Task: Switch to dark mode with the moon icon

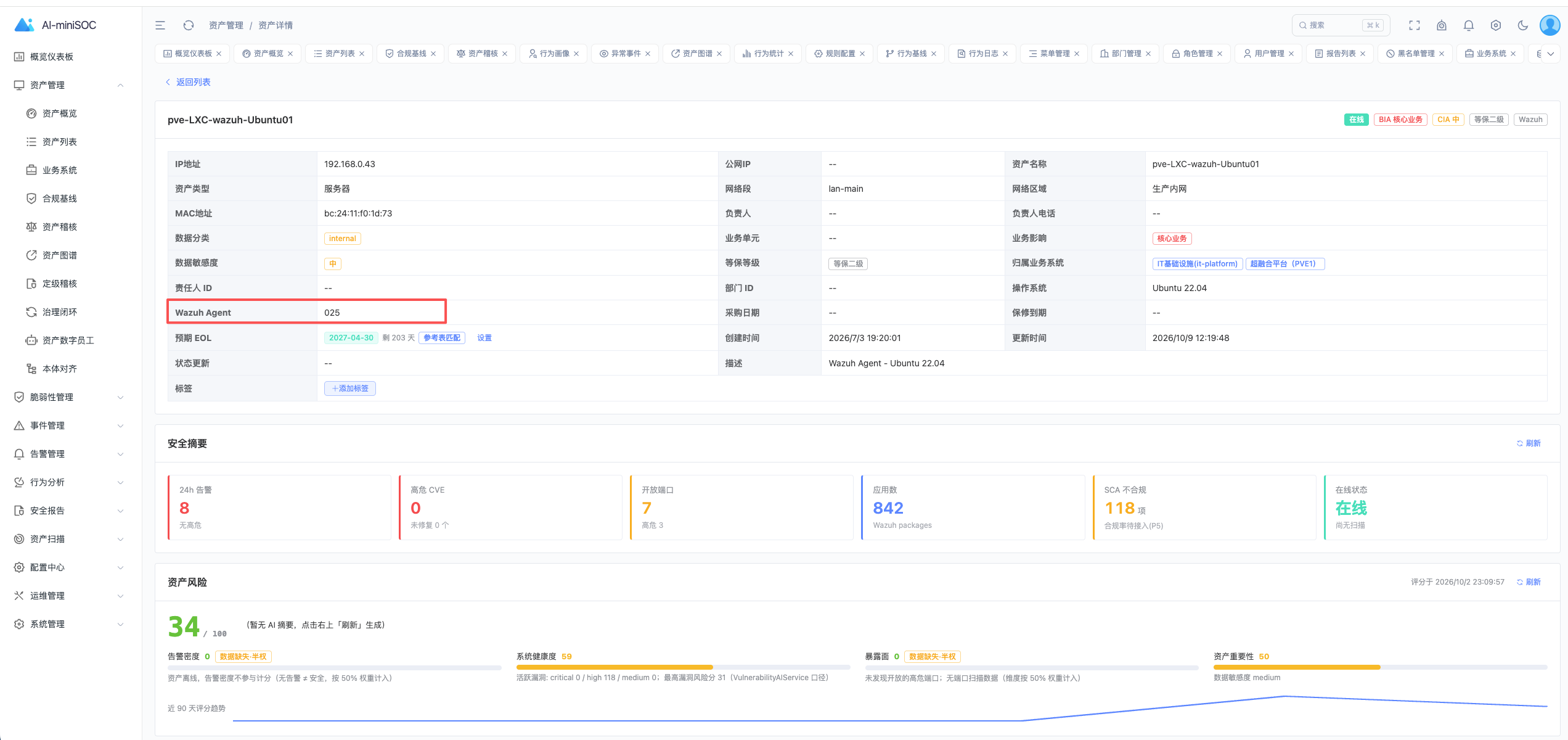Action: click(1523, 25)
